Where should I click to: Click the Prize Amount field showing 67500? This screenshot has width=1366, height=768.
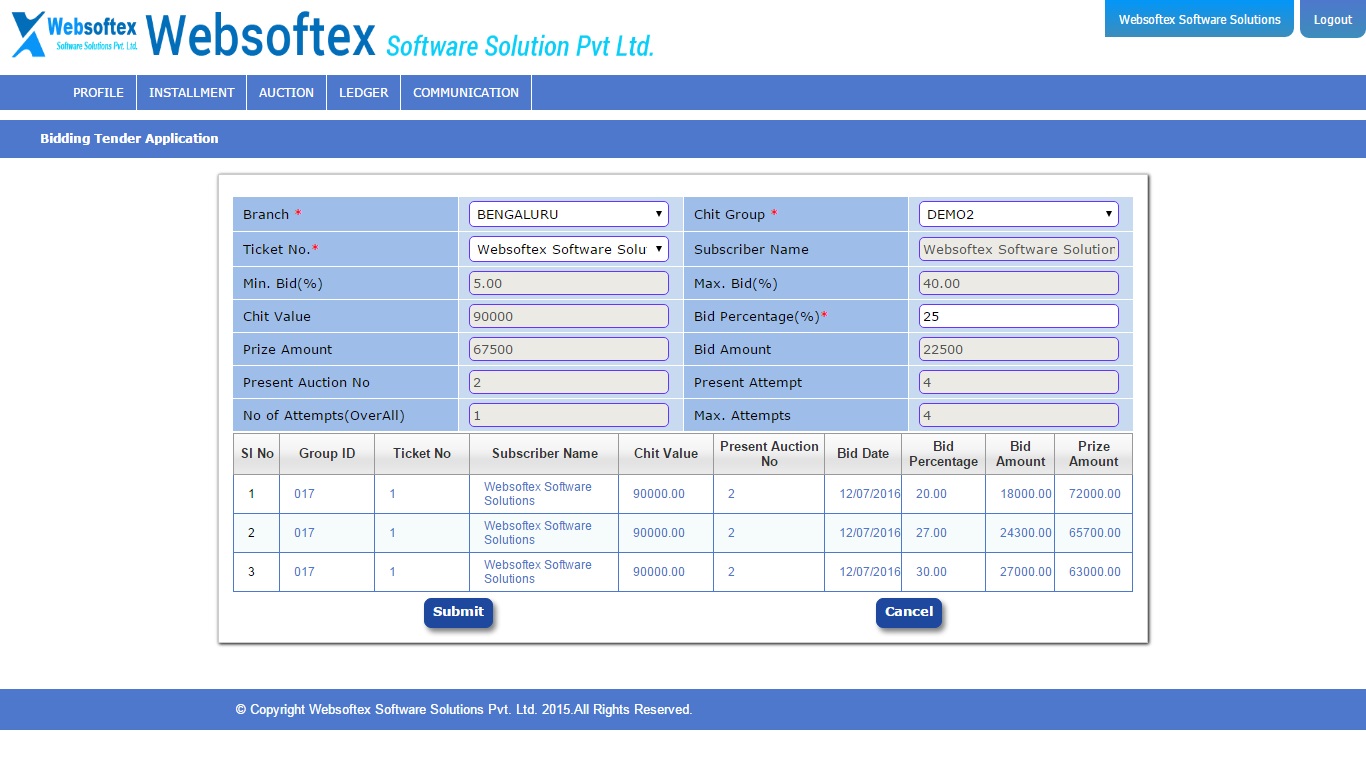[569, 349]
